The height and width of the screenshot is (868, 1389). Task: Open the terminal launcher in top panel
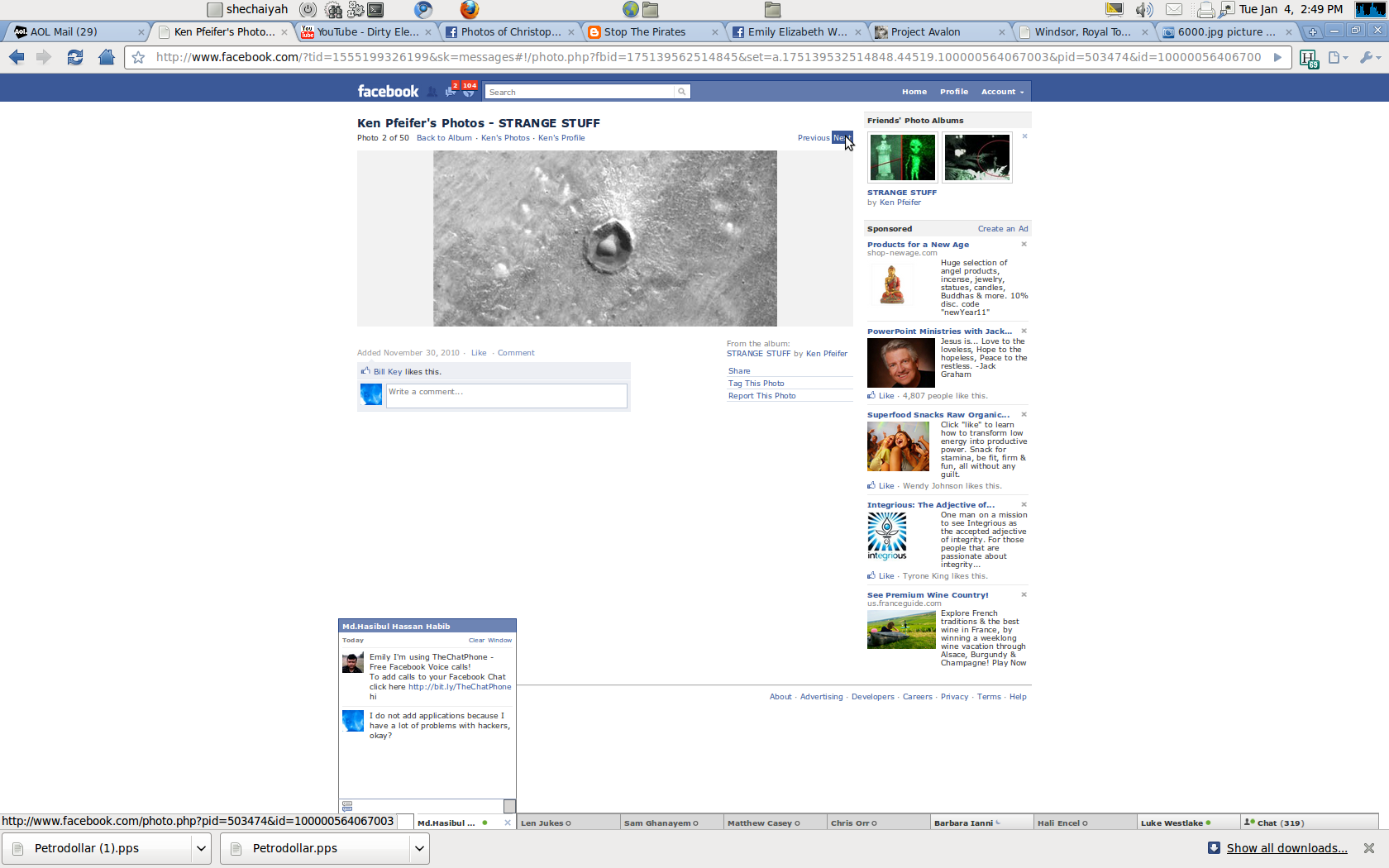(x=376, y=9)
